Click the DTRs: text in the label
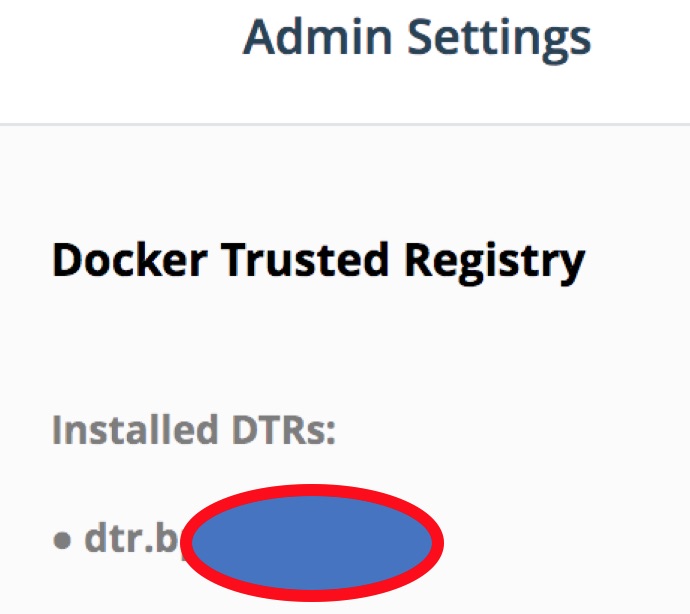Viewport: 690px width, 614px height. pyautogui.click(x=284, y=430)
